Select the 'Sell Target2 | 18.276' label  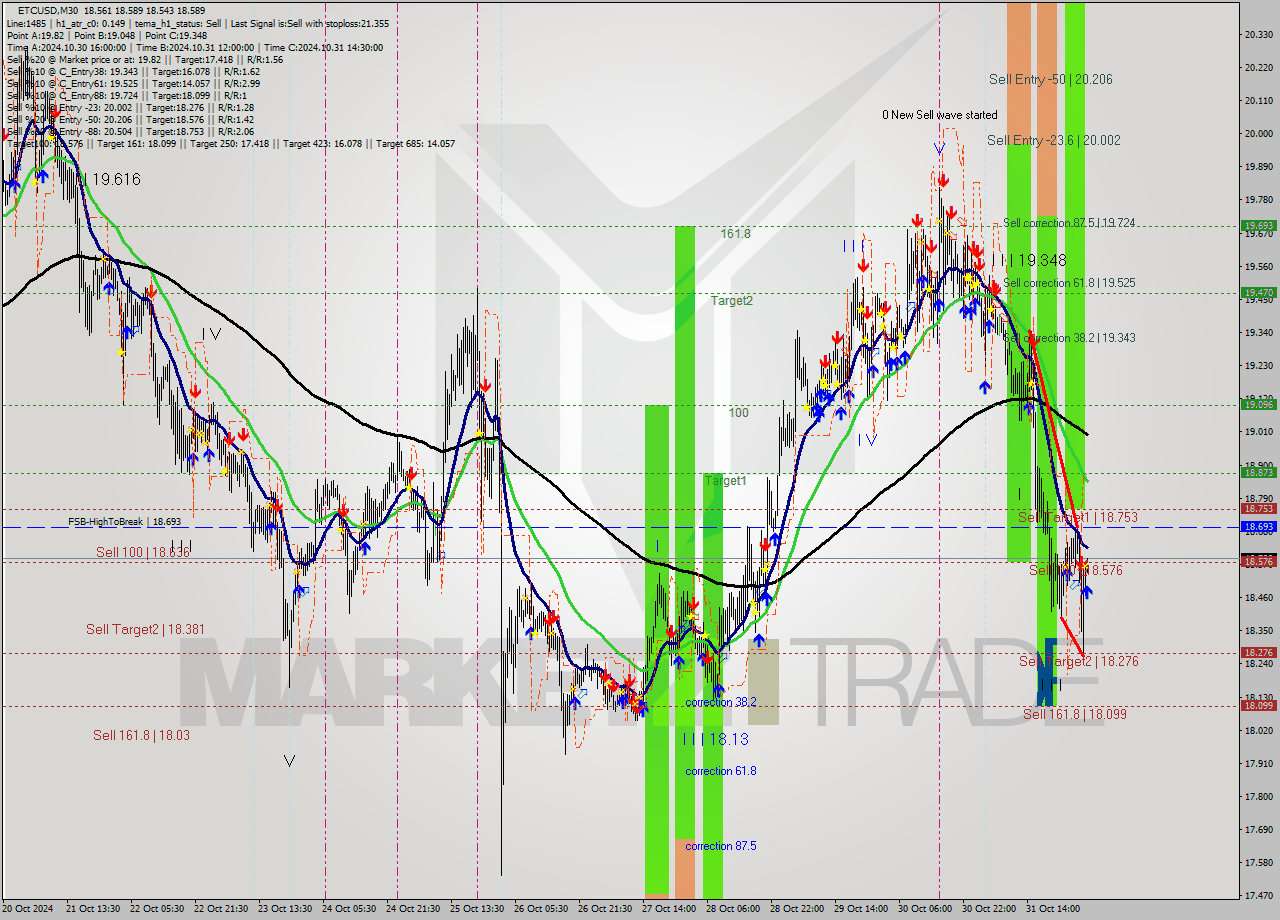pos(1078,661)
